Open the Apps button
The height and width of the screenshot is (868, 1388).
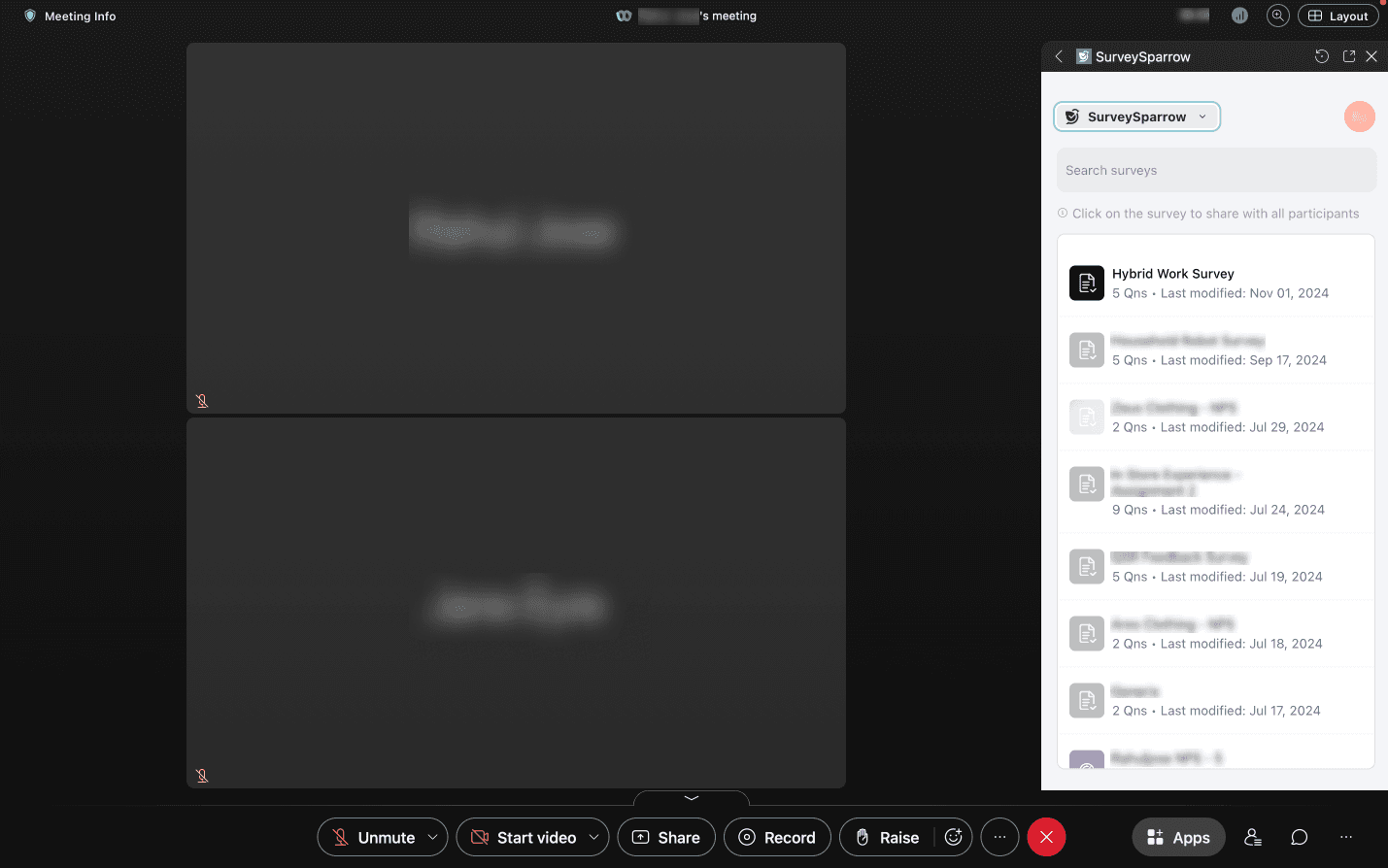click(1178, 837)
